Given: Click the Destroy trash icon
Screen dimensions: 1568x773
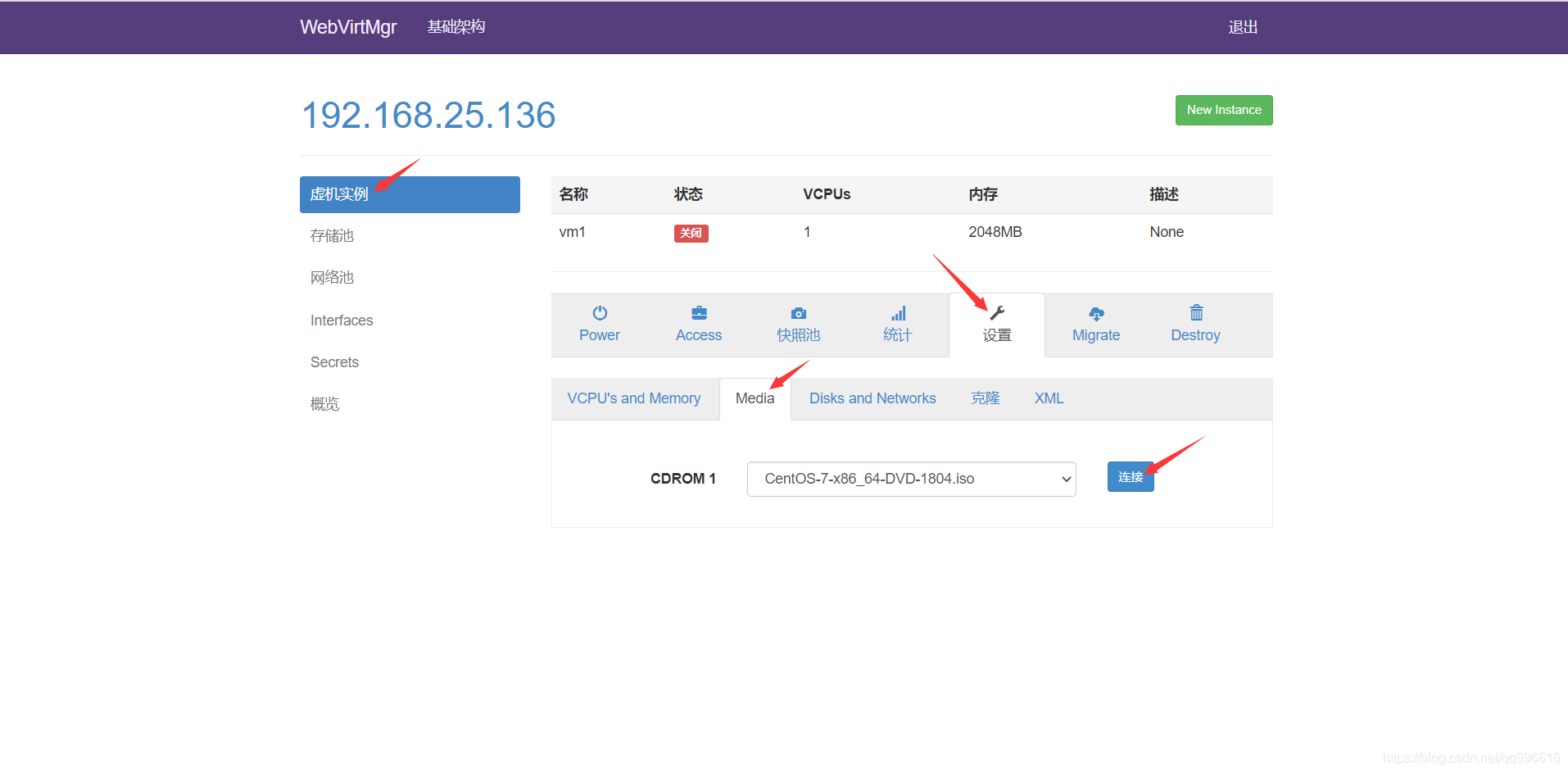Looking at the screenshot, I should (x=1196, y=312).
